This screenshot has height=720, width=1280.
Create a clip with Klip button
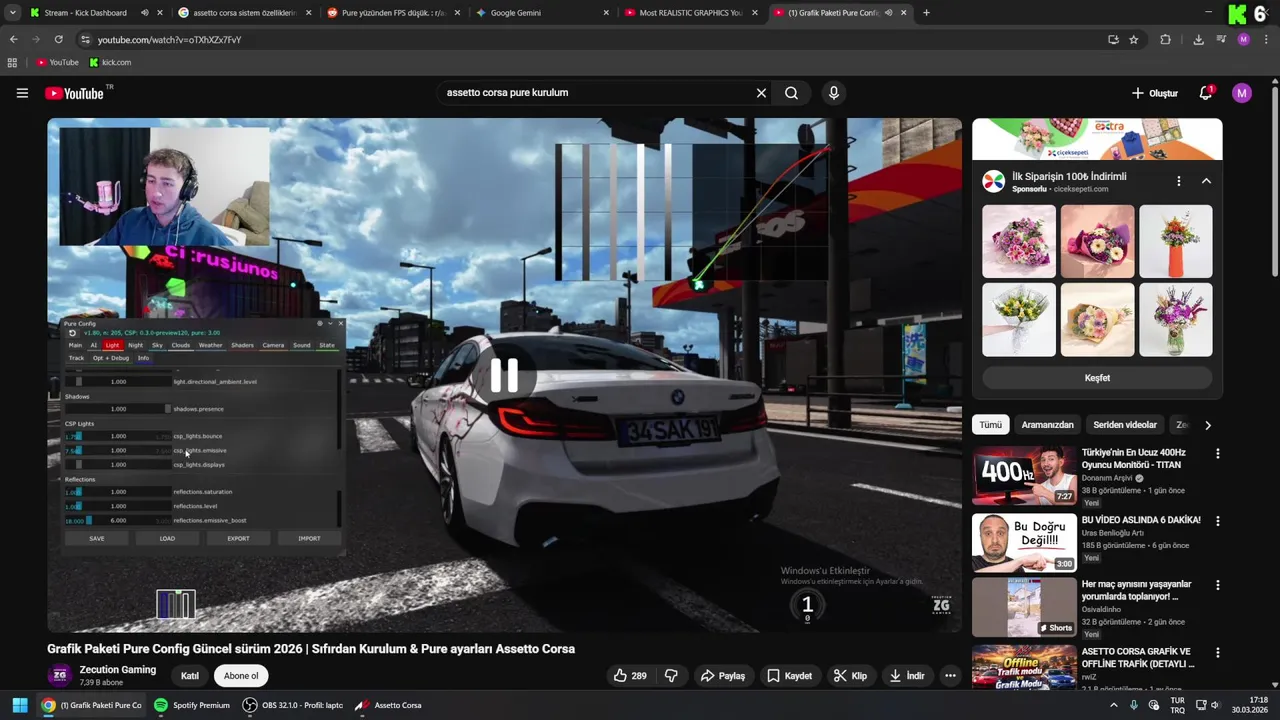coord(850,676)
